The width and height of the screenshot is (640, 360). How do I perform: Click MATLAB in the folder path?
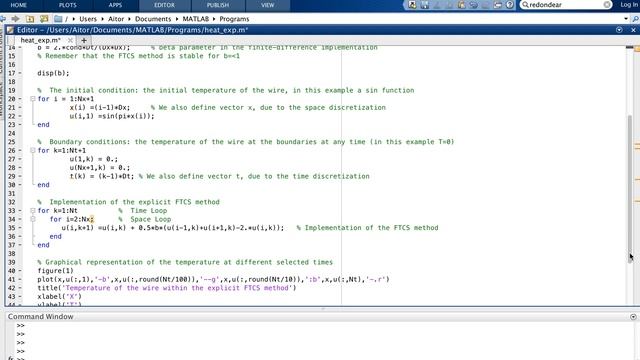pyautogui.click(x=196, y=19)
